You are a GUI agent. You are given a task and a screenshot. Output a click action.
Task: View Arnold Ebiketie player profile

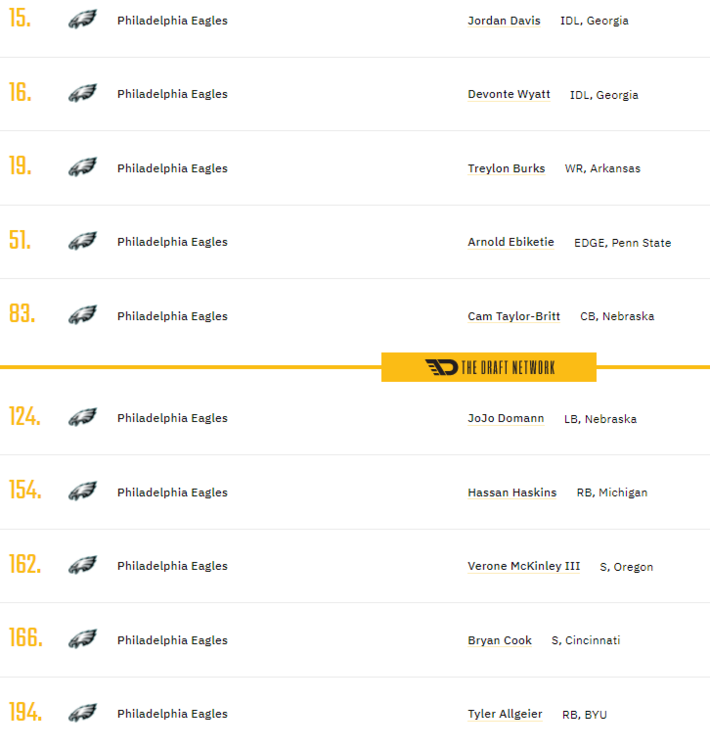click(511, 242)
